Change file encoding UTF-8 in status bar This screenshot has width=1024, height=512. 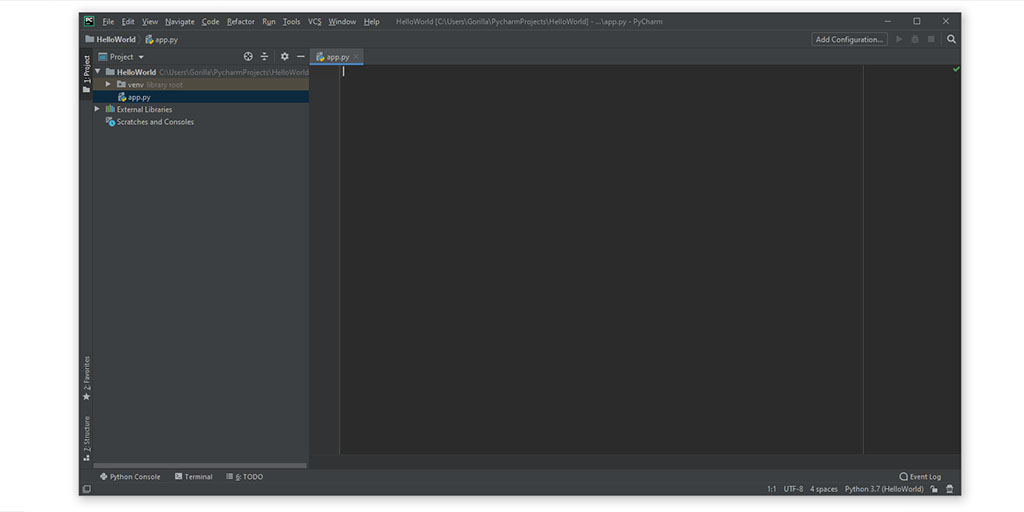point(793,489)
